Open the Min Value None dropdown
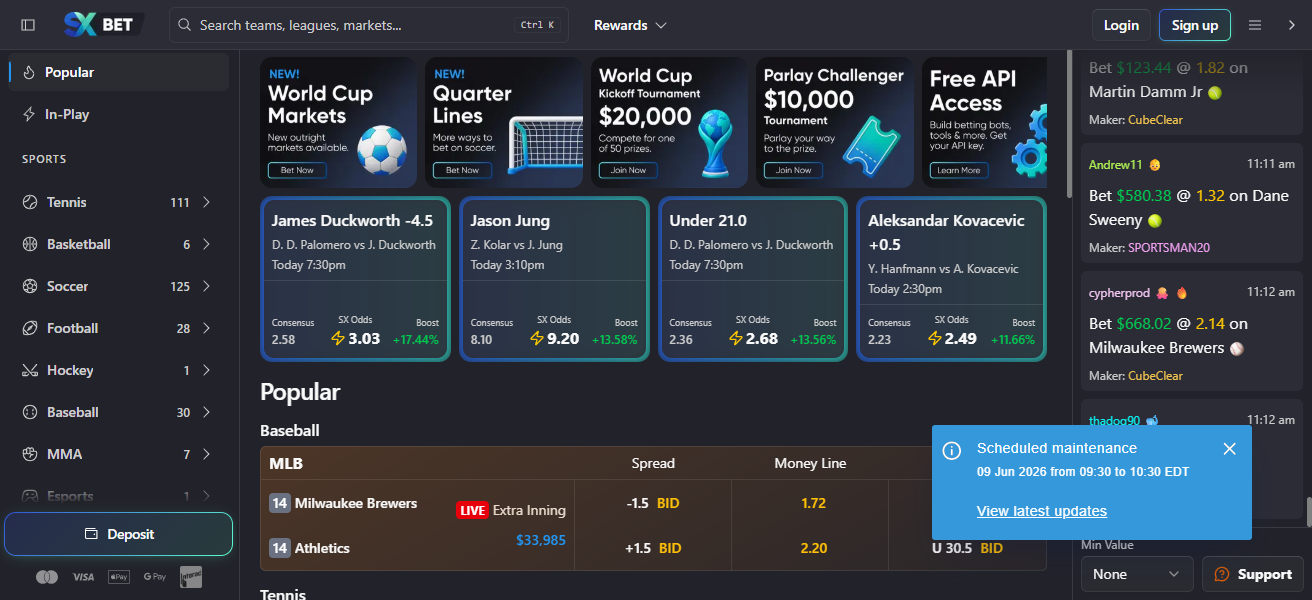Image resolution: width=1312 pixels, height=600 pixels. (1137, 574)
